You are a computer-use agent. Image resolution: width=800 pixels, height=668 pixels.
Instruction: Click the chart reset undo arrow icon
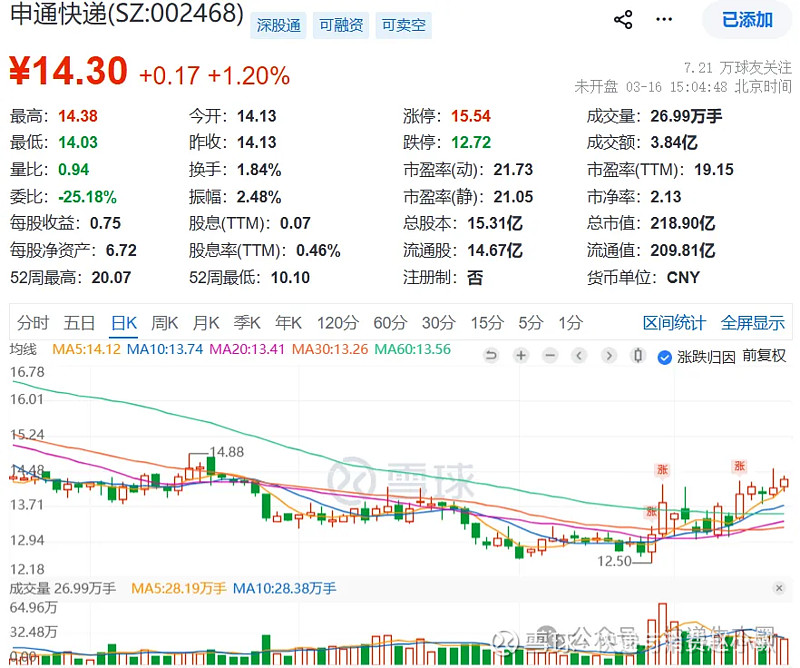491,355
